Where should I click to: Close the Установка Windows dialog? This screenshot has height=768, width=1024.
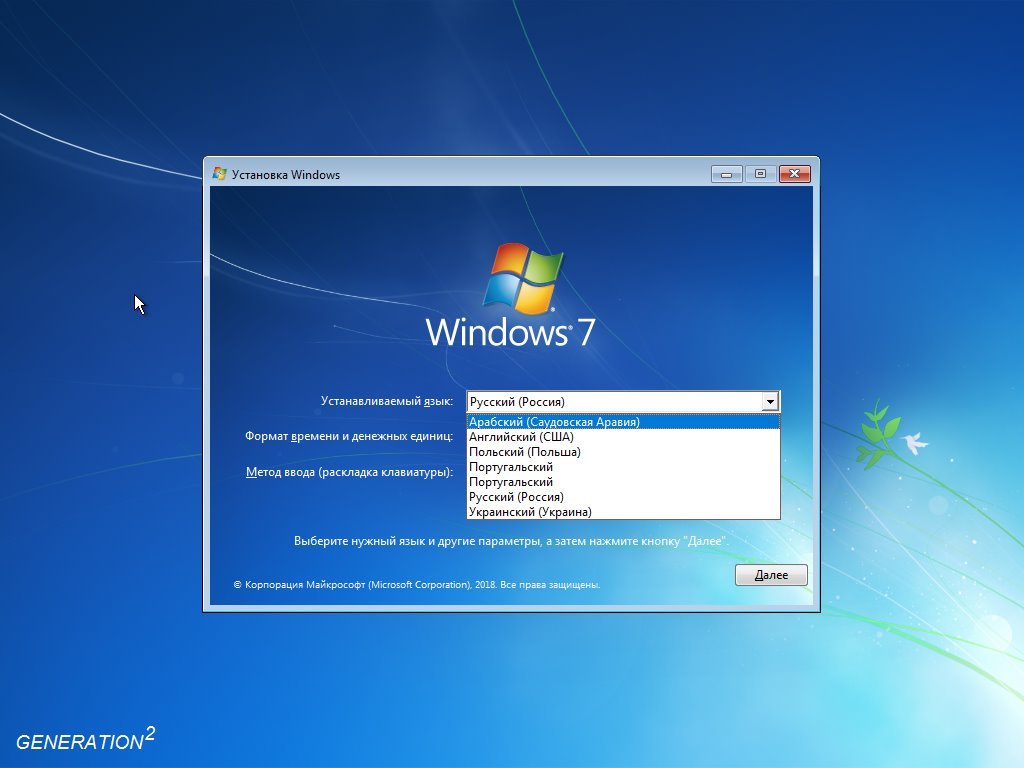coord(794,174)
